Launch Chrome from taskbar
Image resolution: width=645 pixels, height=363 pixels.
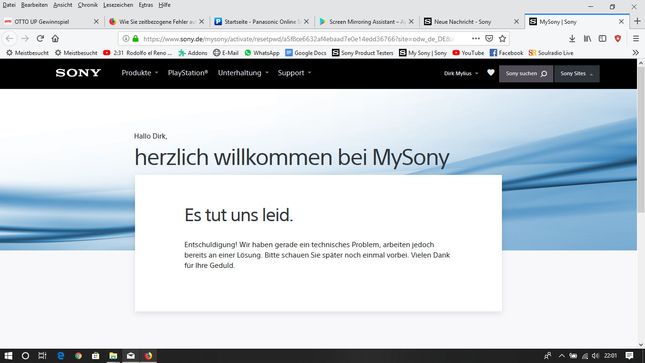coord(78,356)
